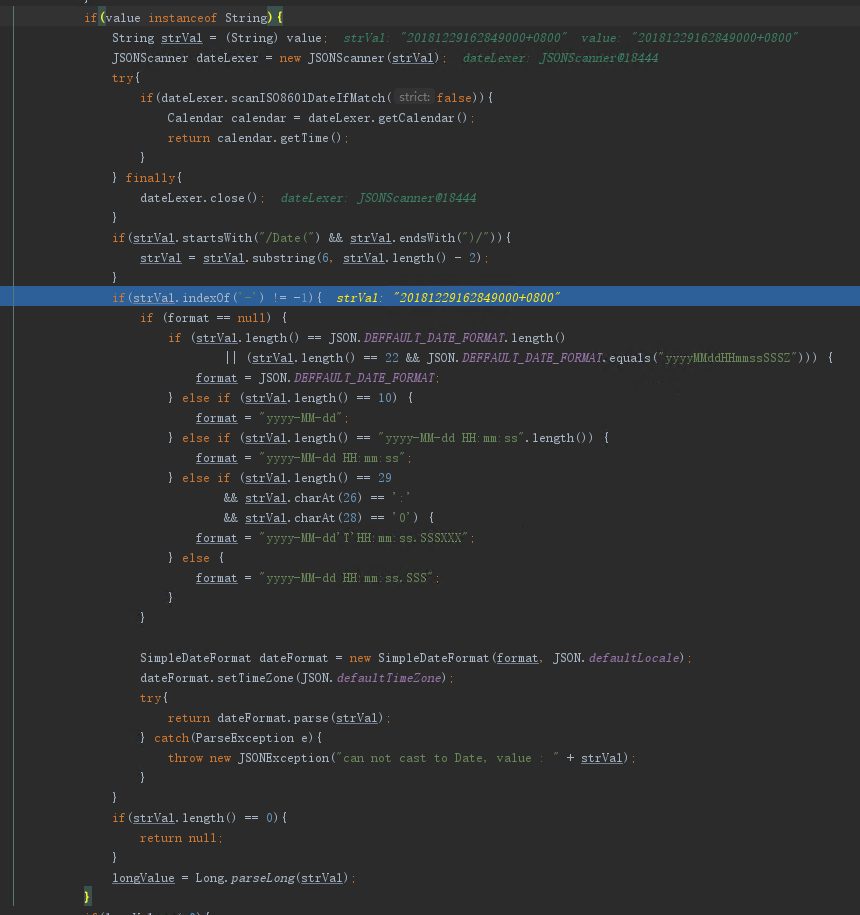Click the number 22 in length check
Image resolution: width=860 pixels, height=915 pixels.
[391, 358]
